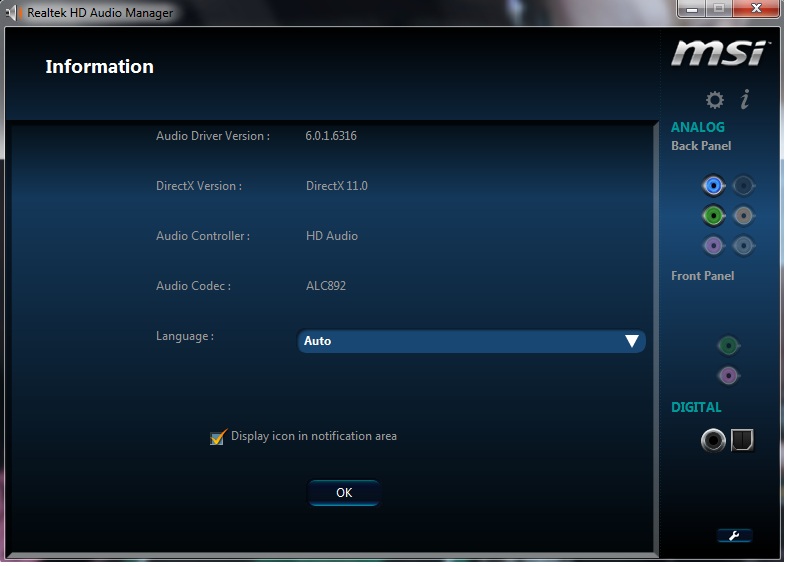
Task: Open the Language dropdown set to Auto
Action: click(x=471, y=341)
